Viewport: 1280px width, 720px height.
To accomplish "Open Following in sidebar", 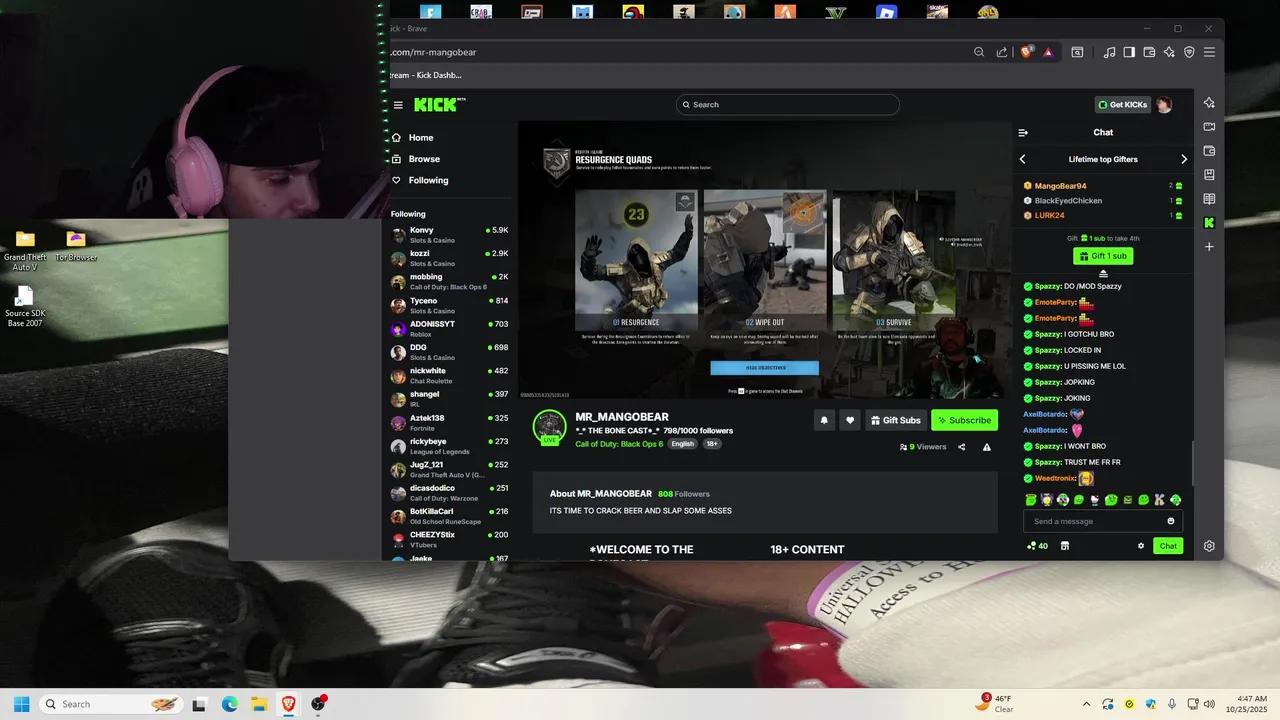I will click(x=428, y=180).
